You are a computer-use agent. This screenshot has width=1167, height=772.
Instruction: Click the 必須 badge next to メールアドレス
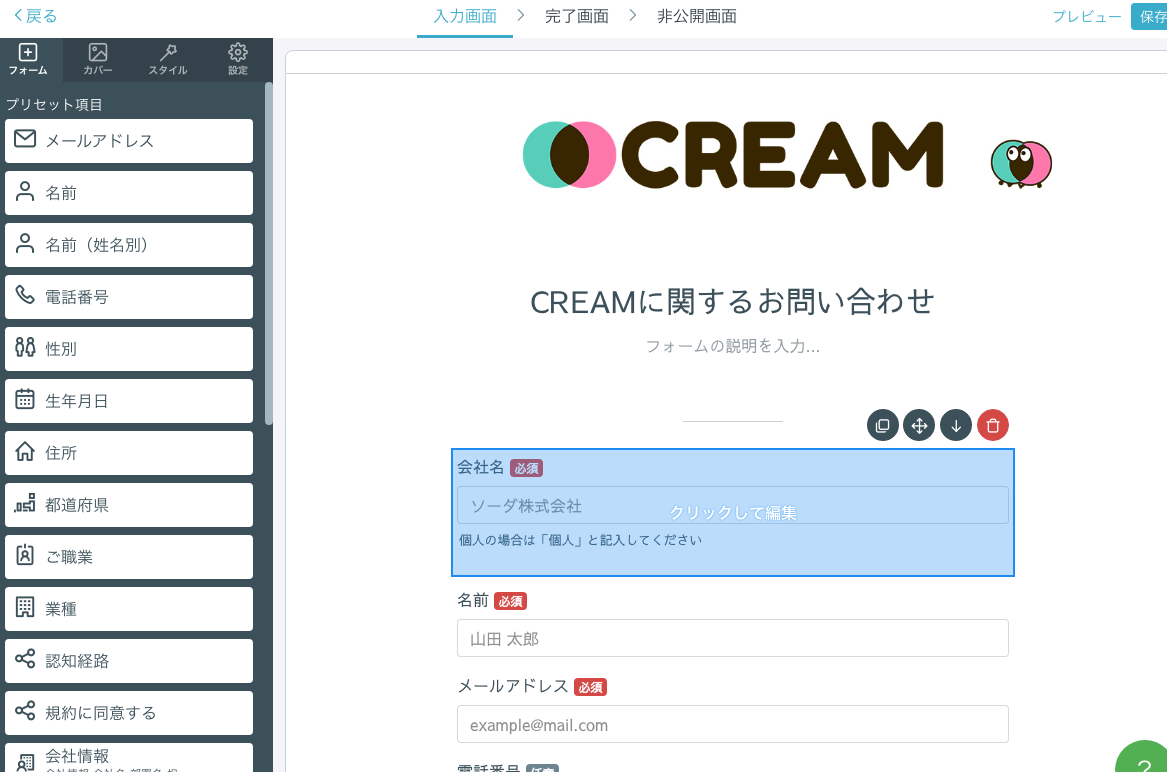591,687
